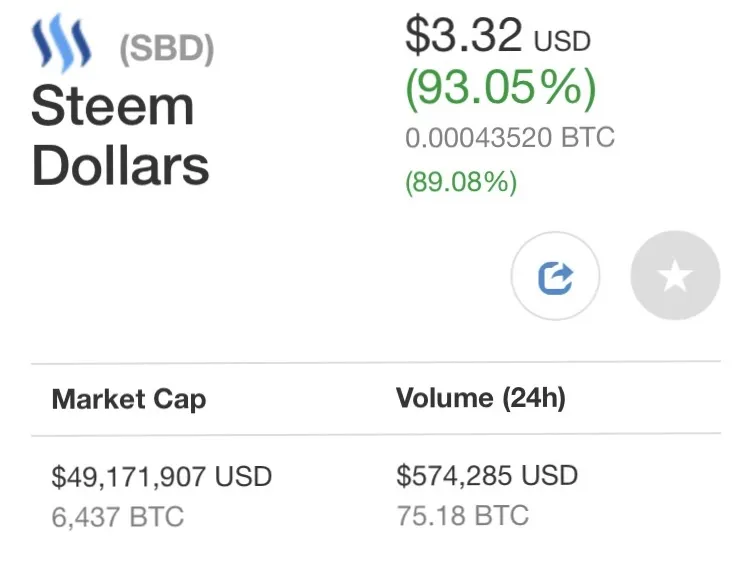Toggle the star favorite button
Image resolution: width=750 pixels, height=562 pixels.
(x=675, y=275)
